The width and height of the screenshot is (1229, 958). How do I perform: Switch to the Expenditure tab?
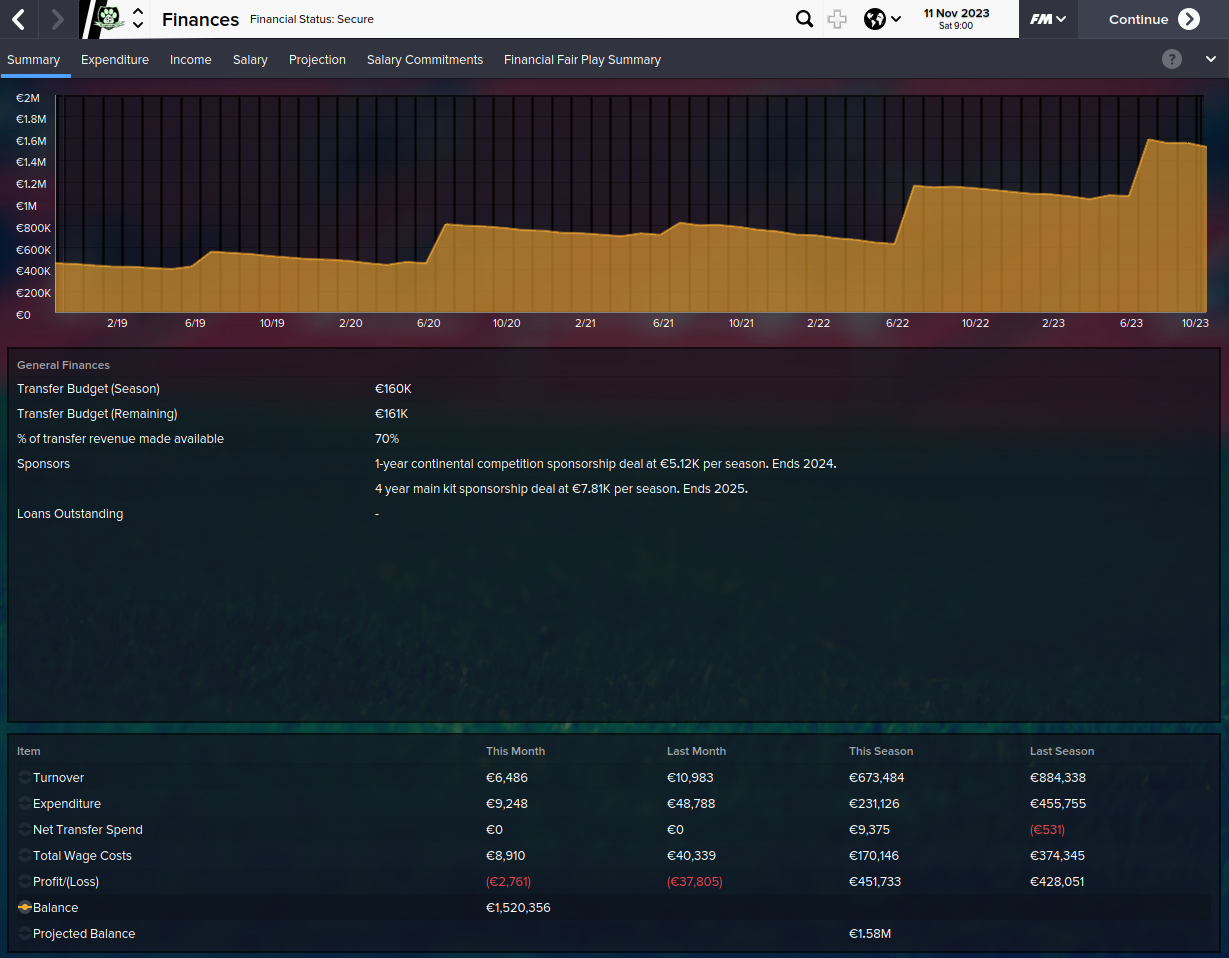[115, 60]
